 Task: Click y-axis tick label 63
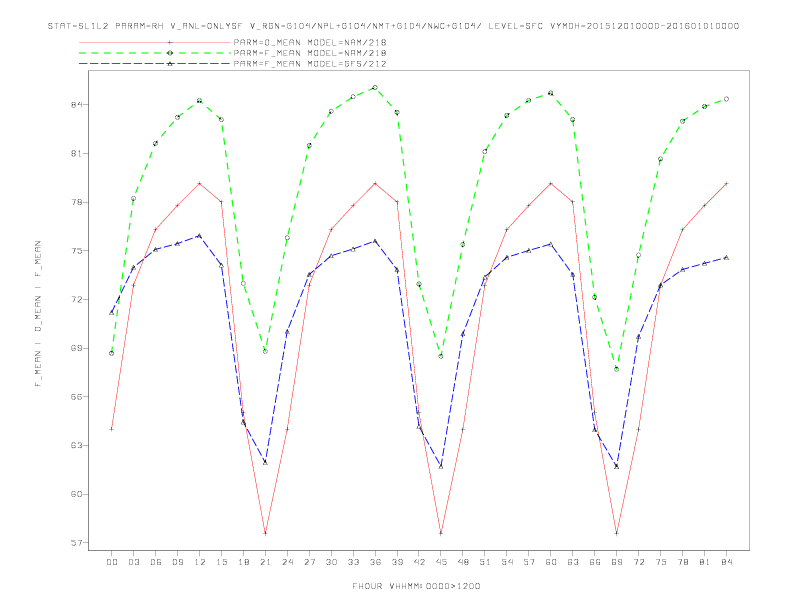[77, 445]
